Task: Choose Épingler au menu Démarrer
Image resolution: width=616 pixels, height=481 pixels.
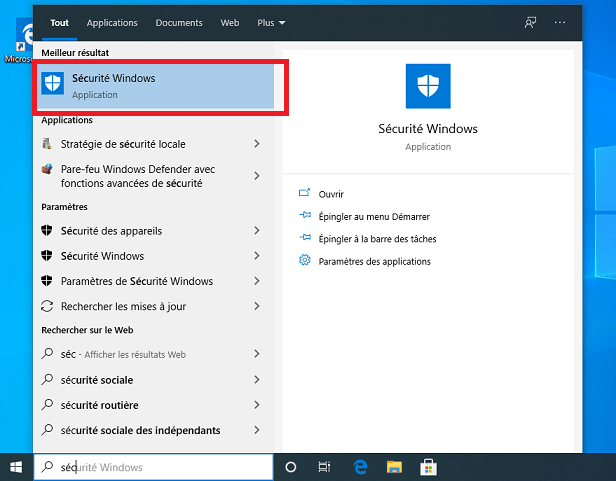Action: [x=373, y=216]
